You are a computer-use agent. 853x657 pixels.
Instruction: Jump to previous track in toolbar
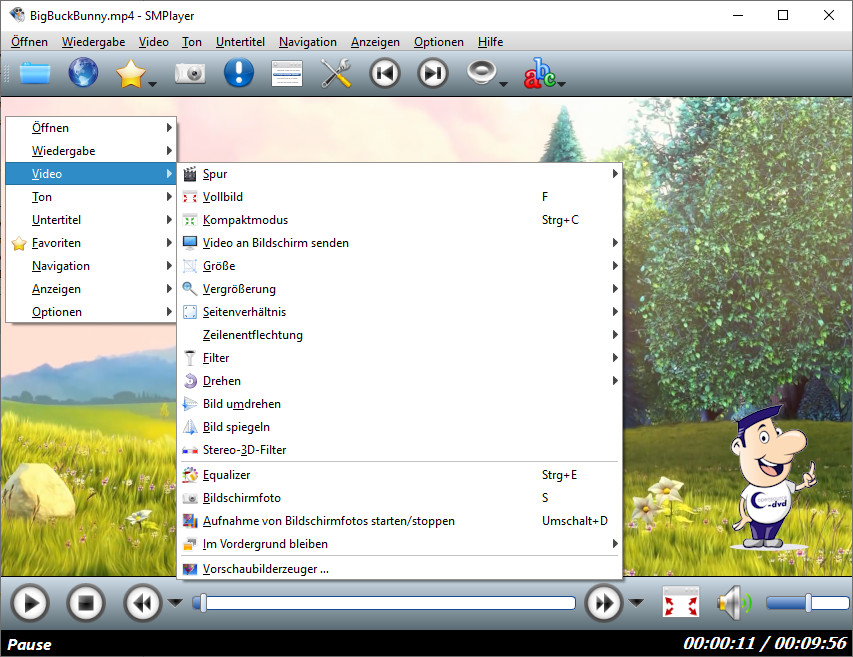(x=385, y=74)
